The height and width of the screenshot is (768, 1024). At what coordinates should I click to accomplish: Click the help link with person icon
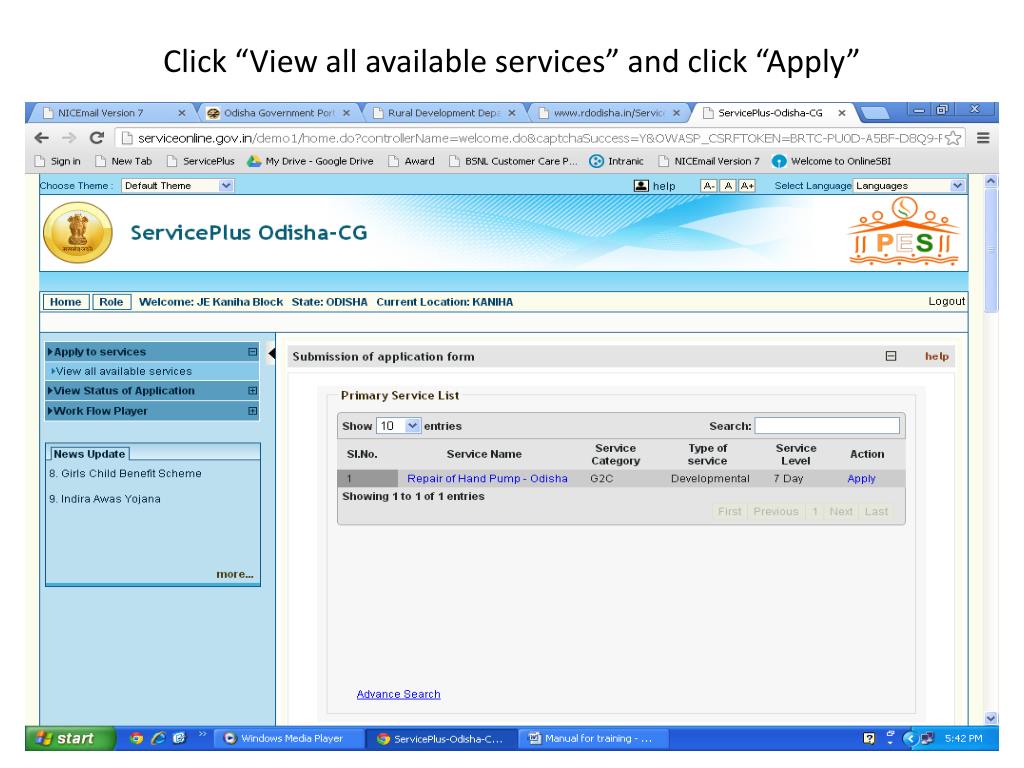pyautogui.click(x=655, y=186)
